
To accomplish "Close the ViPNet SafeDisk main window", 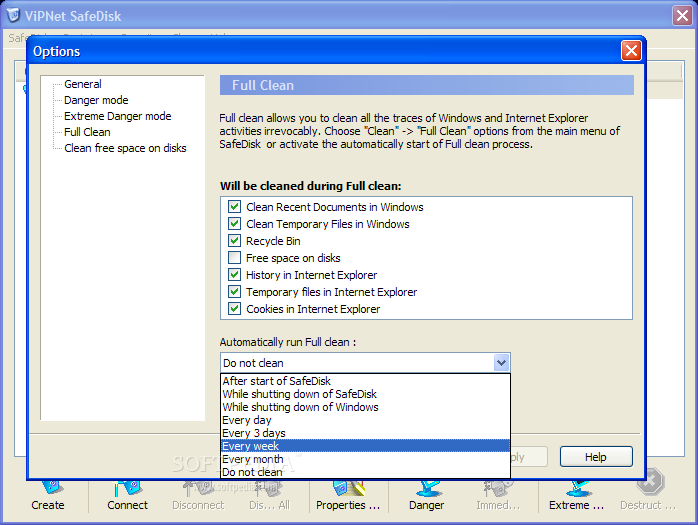I will (x=682, y=16).
